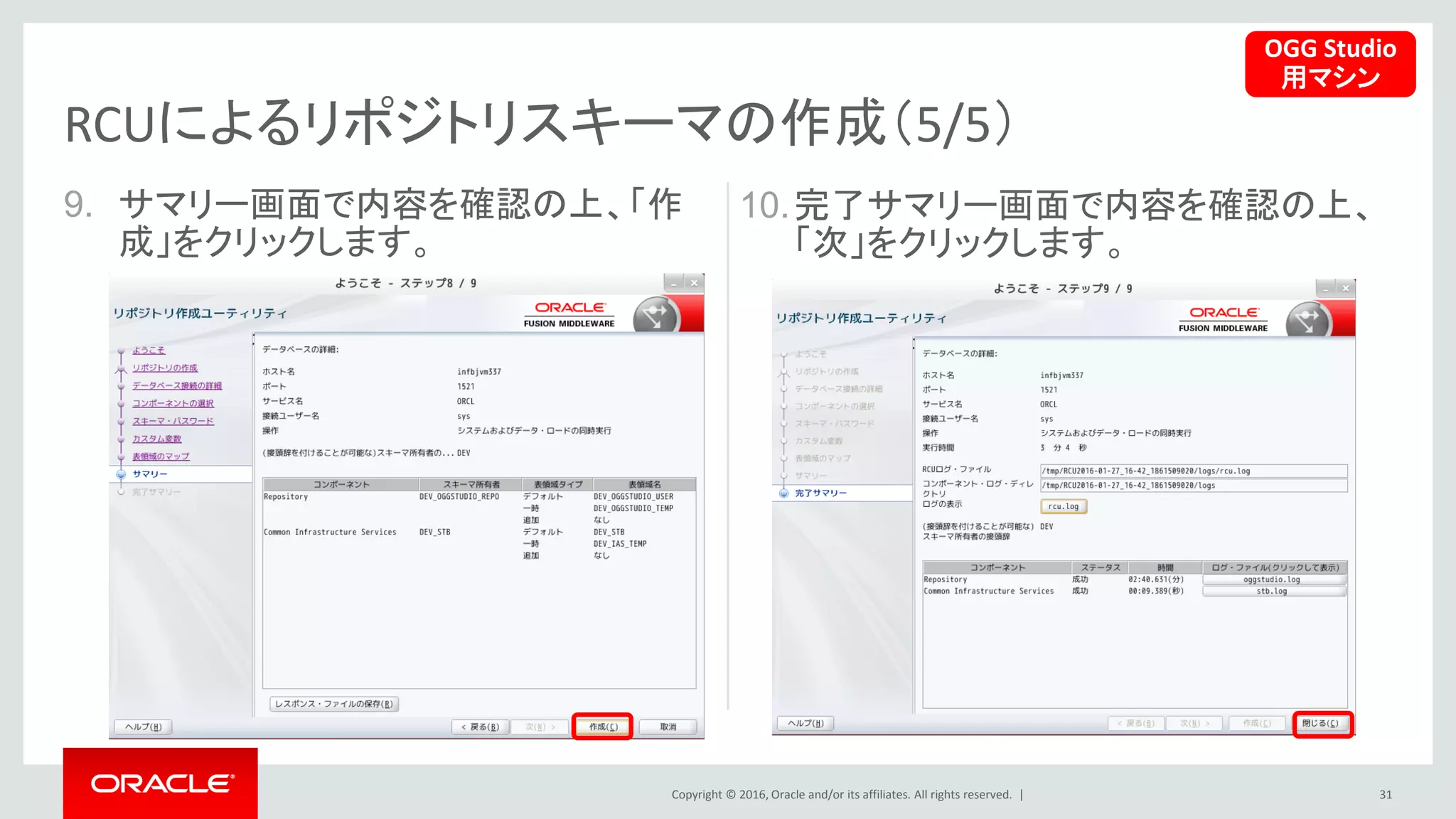
Task: Click the 作成(C) button in step 8 window
Action: 603,727
